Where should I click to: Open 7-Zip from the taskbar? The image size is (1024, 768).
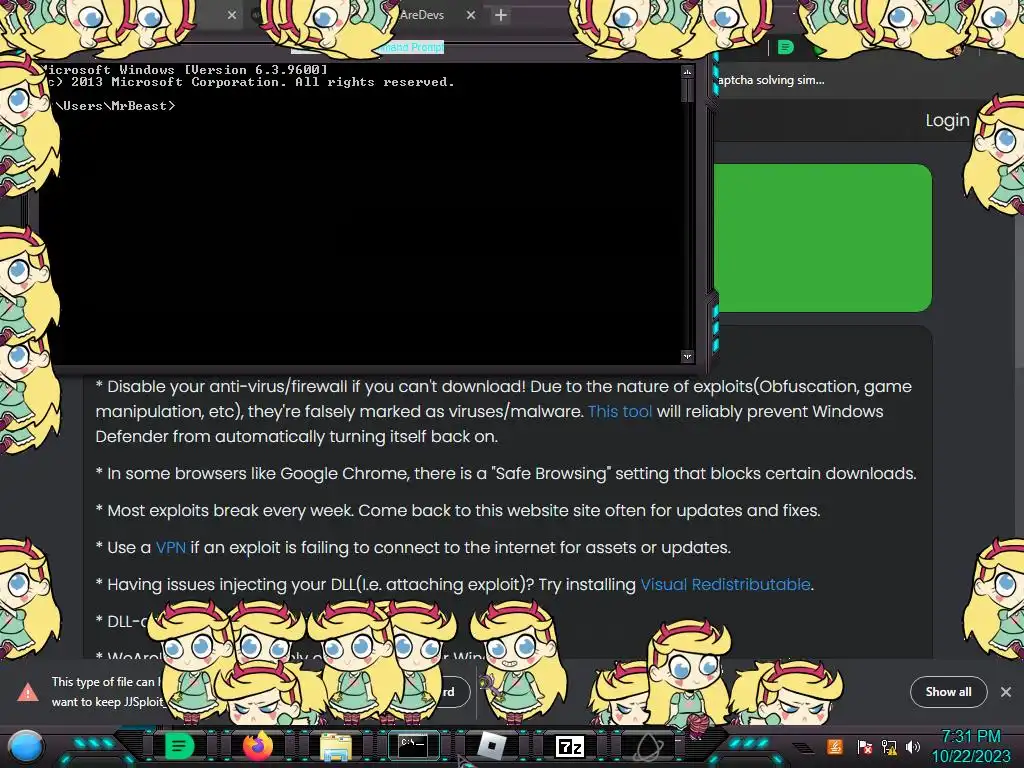(x=569, y=746)
